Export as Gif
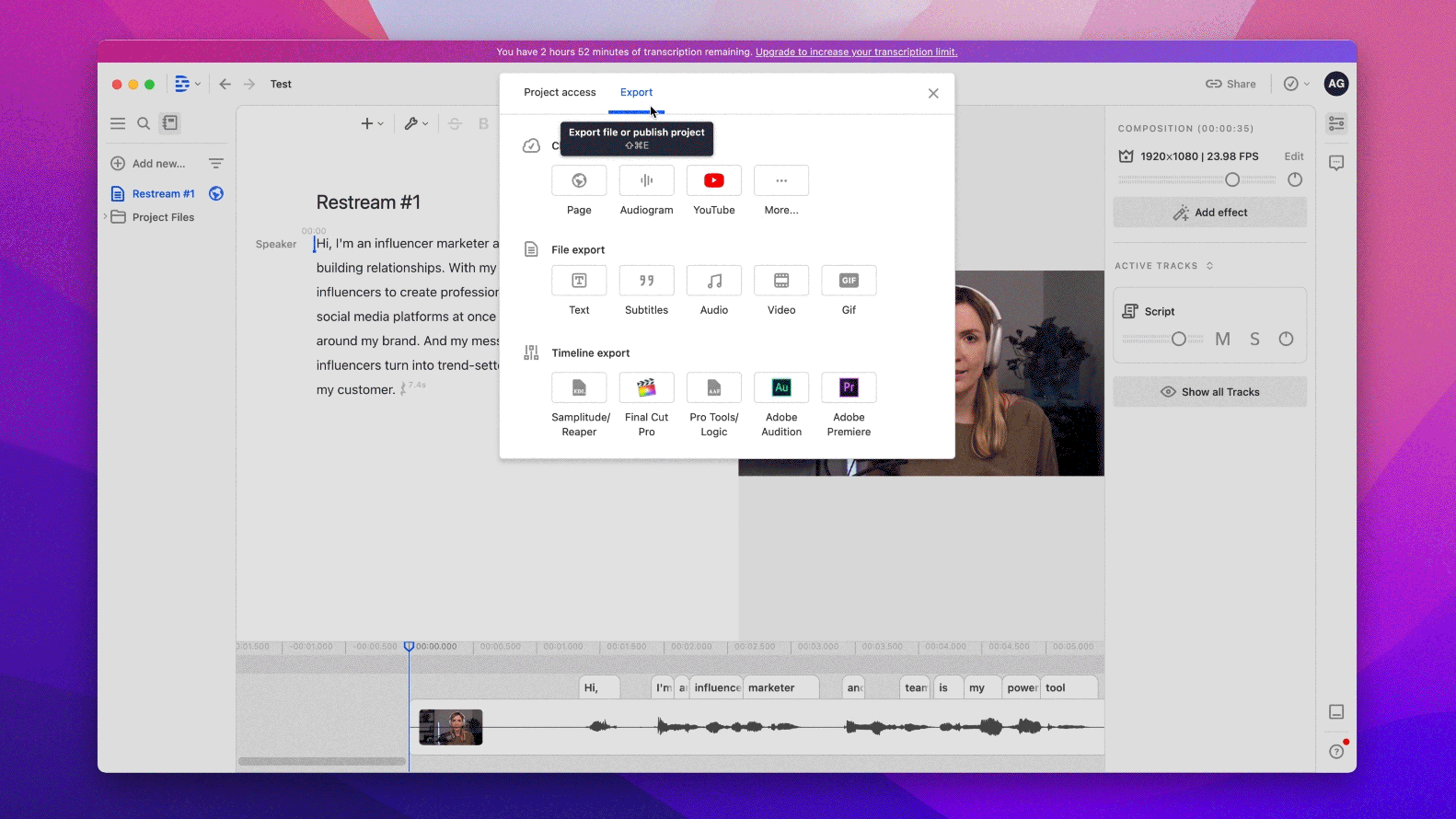Screen dimensions: 1456x819 click(x=849, y=281)
